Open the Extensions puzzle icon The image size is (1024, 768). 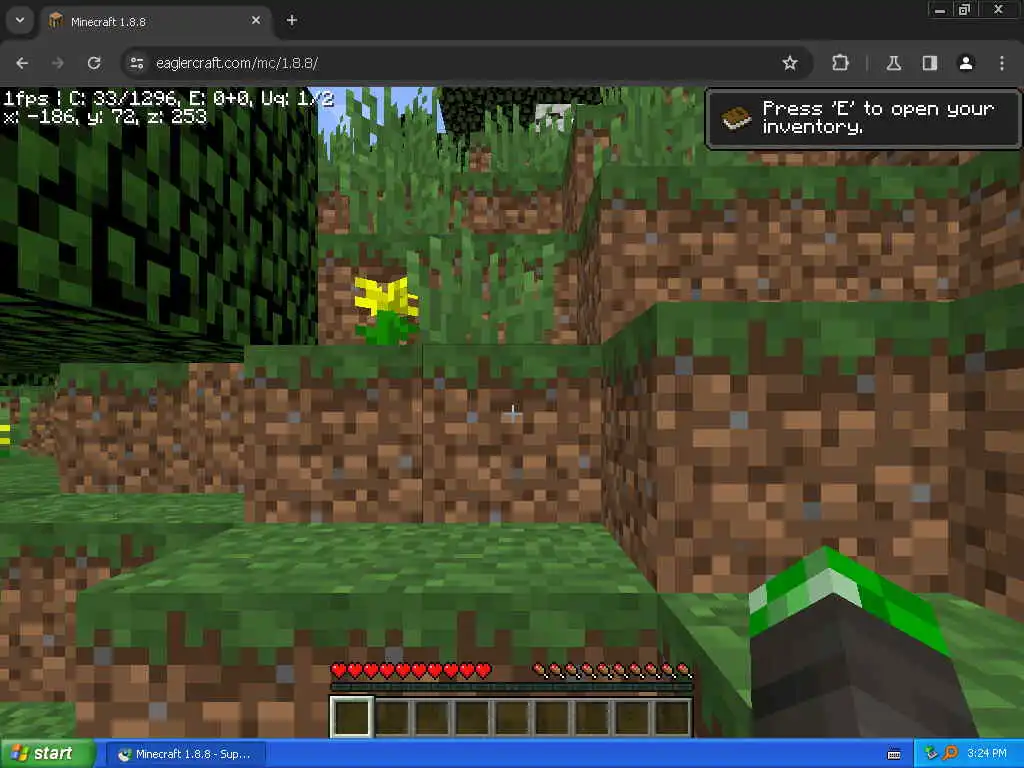[x=840, y=63]
